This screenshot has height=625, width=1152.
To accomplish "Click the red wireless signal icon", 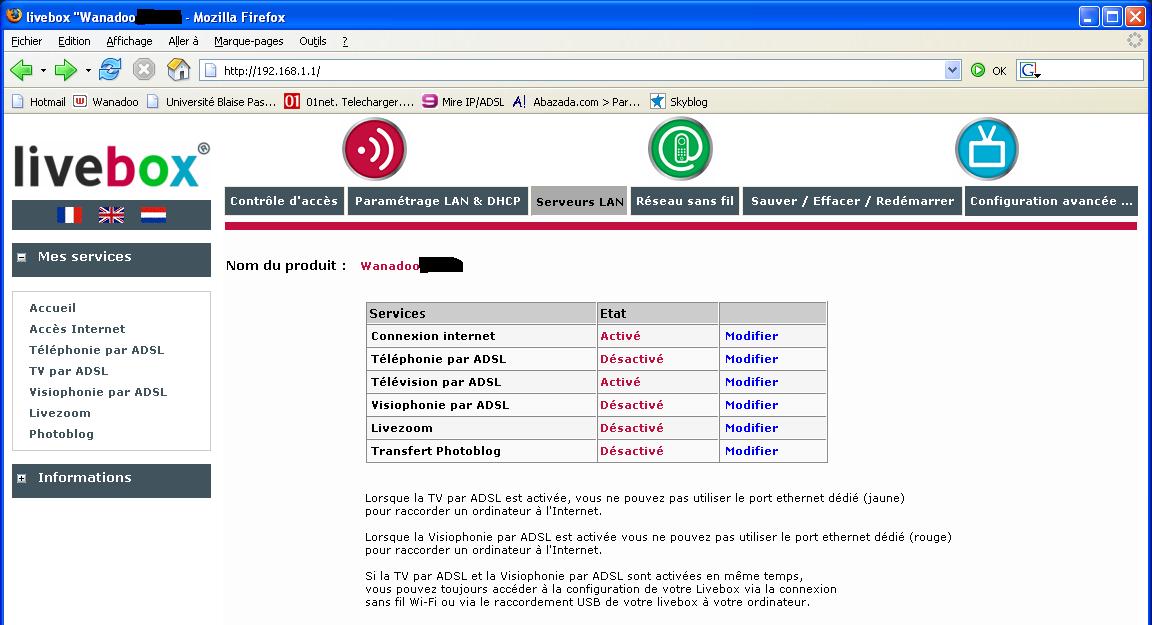I will [x=375, y=149].
